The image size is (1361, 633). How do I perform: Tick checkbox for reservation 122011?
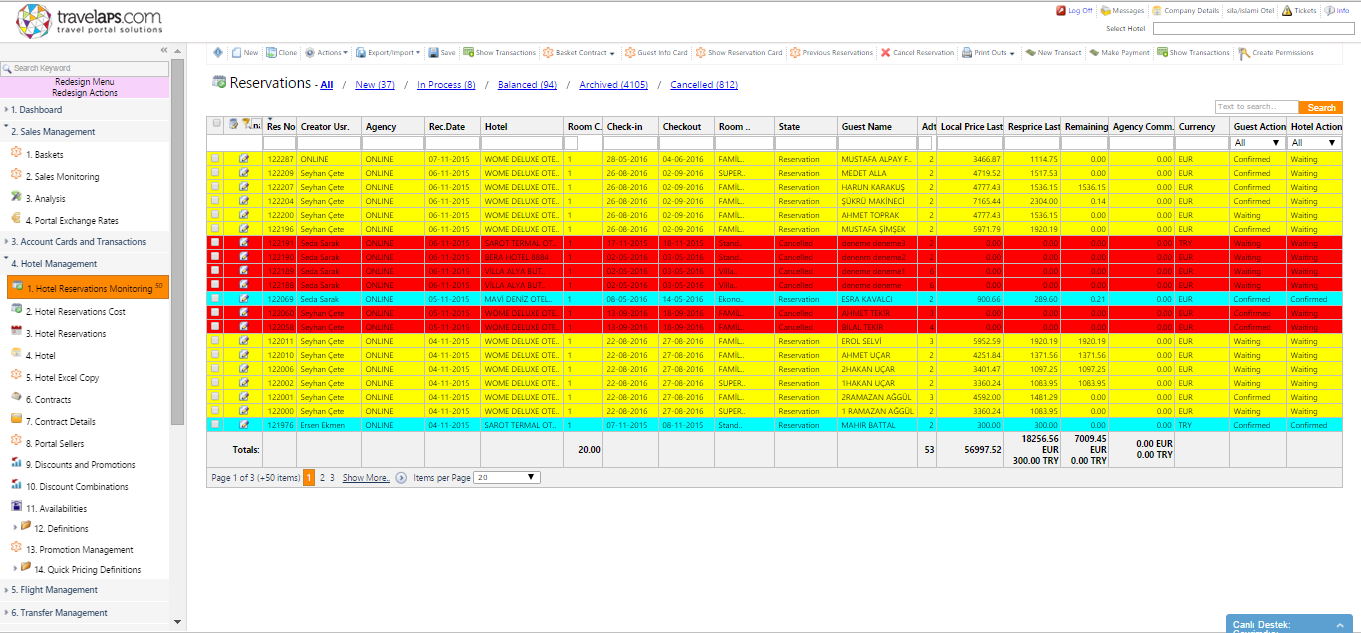pos(215,341)
